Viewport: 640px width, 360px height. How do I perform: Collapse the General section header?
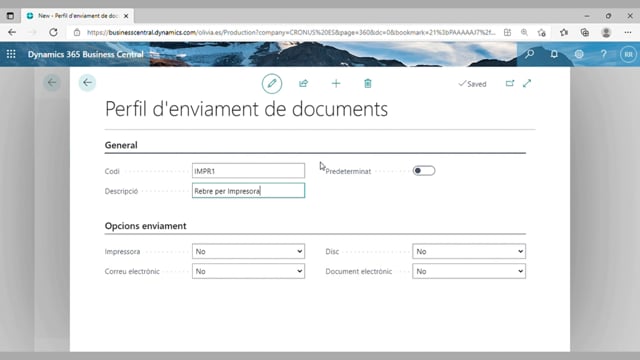tap(121, 145)
